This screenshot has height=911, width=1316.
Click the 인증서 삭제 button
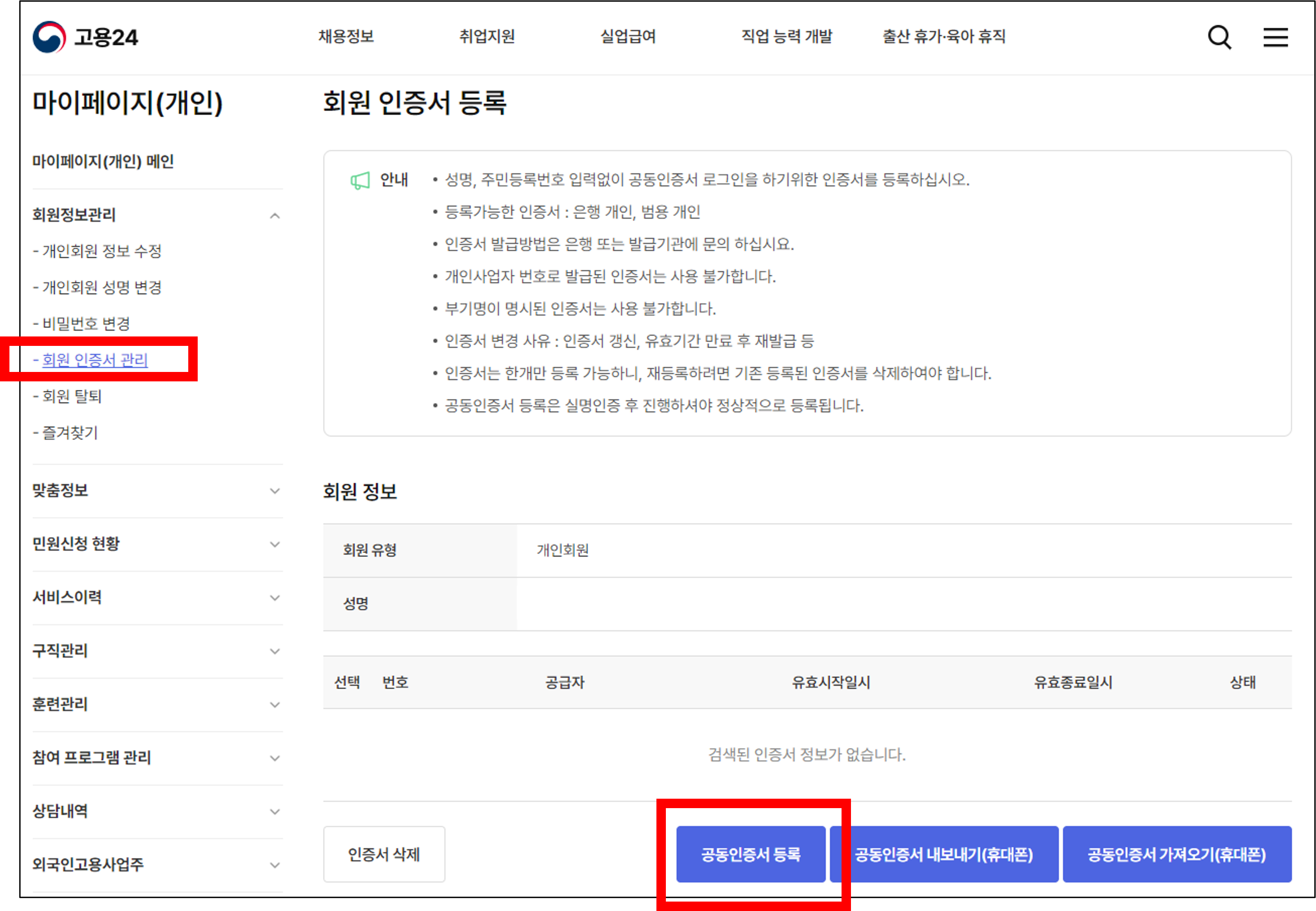click(384, 854)
